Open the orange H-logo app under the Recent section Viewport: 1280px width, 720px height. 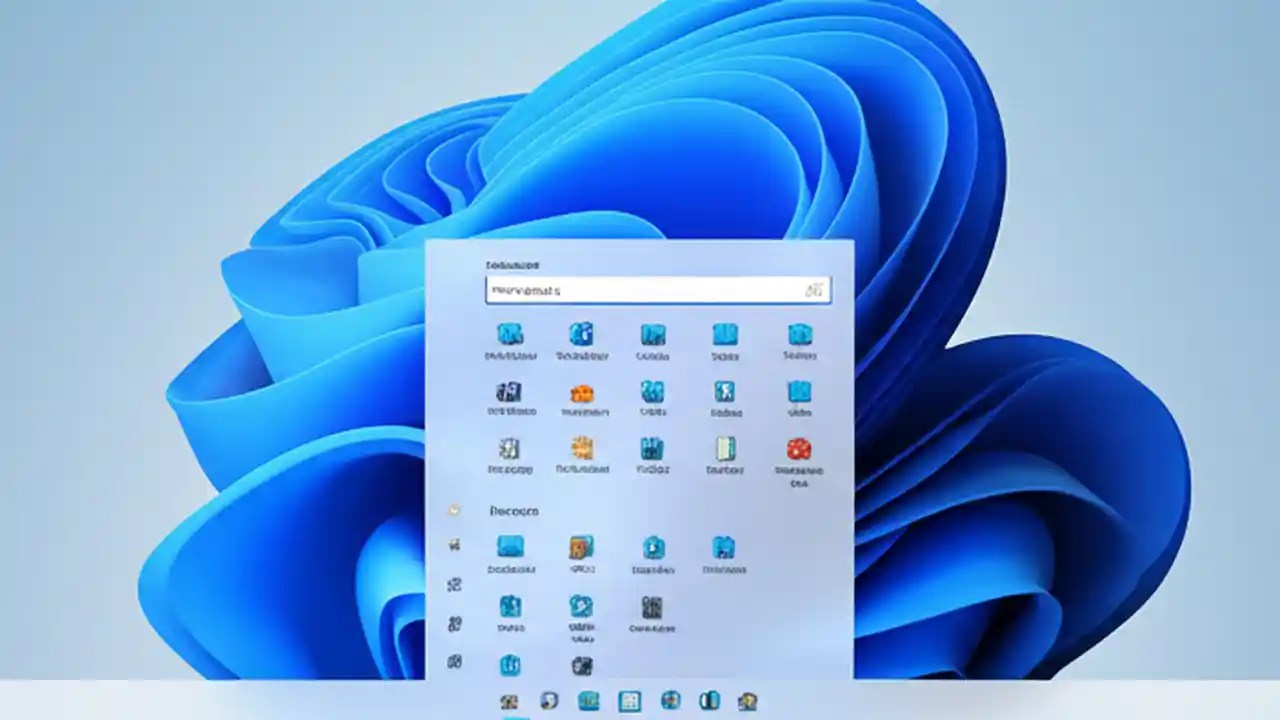point(582,548)
